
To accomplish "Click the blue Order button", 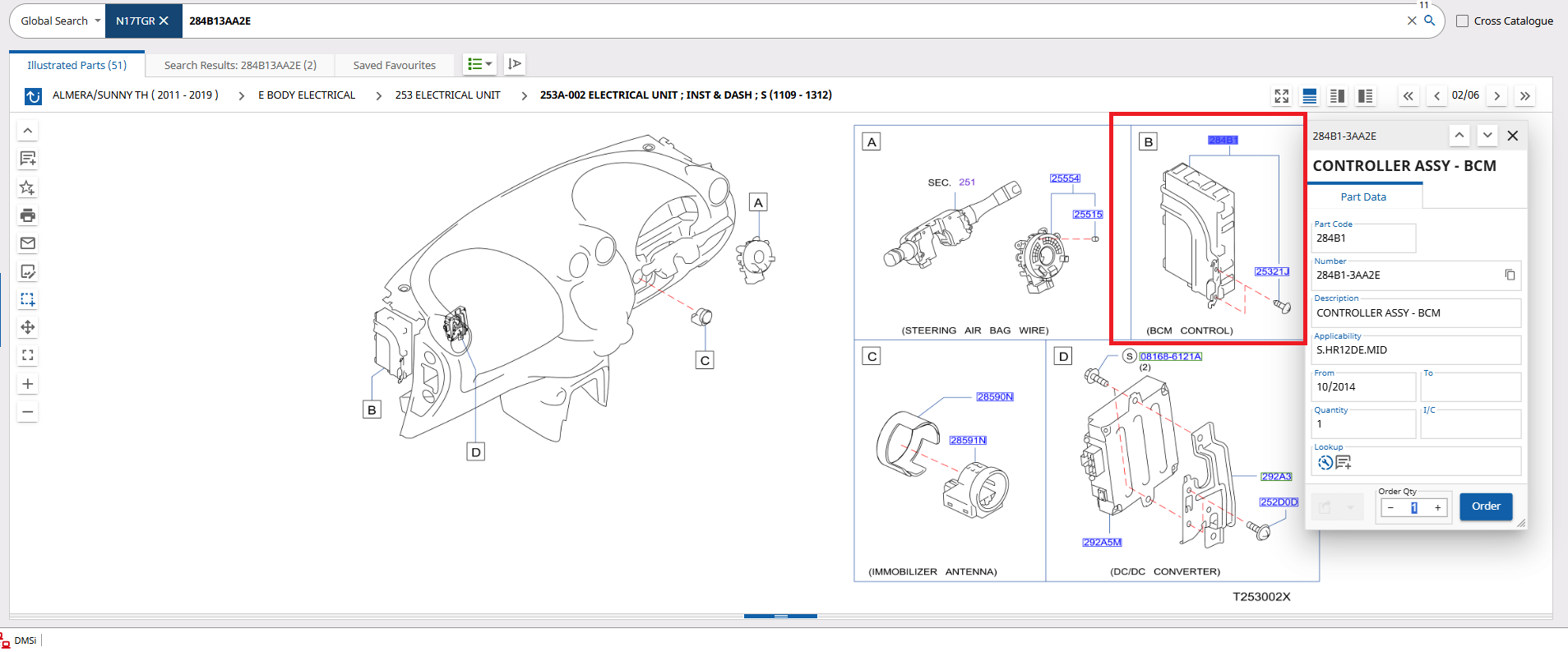I will coord(1486,506).
